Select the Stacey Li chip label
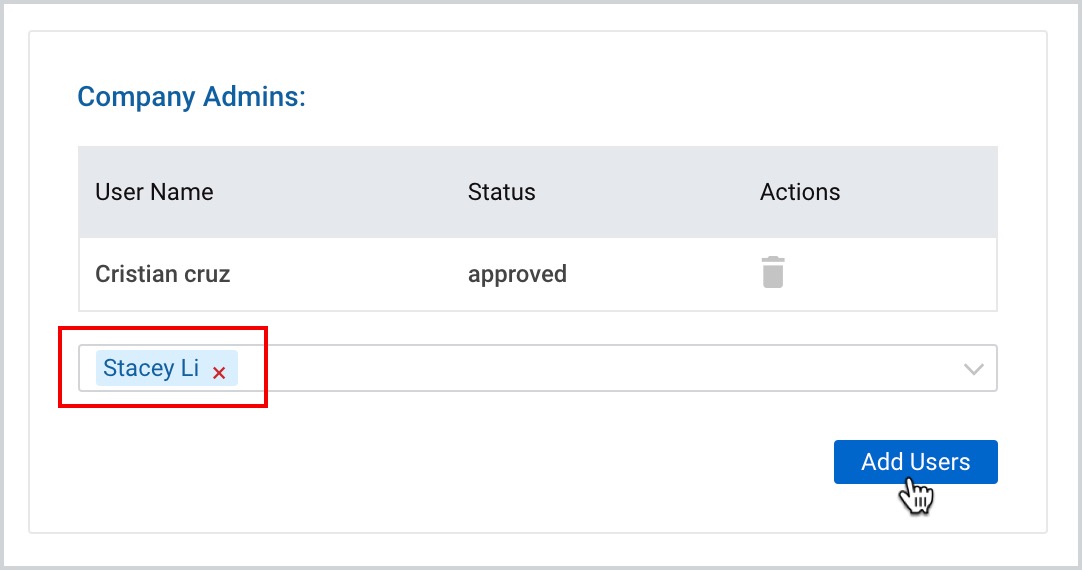The height and width of the screenshot is (570, 1082). (x=151, y=368)
